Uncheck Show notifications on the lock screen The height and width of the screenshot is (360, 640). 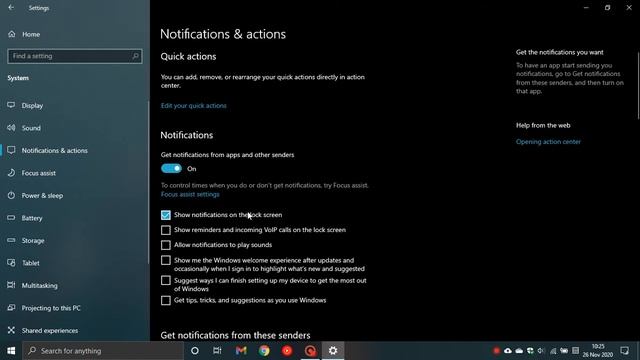tap(166, 215)
